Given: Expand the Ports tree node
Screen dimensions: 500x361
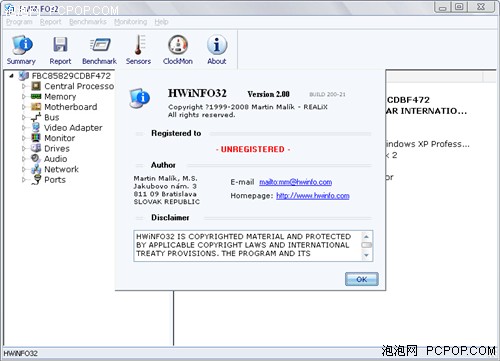Looking at the screenshot, I should pyautogui.click(x=24, y=180).
